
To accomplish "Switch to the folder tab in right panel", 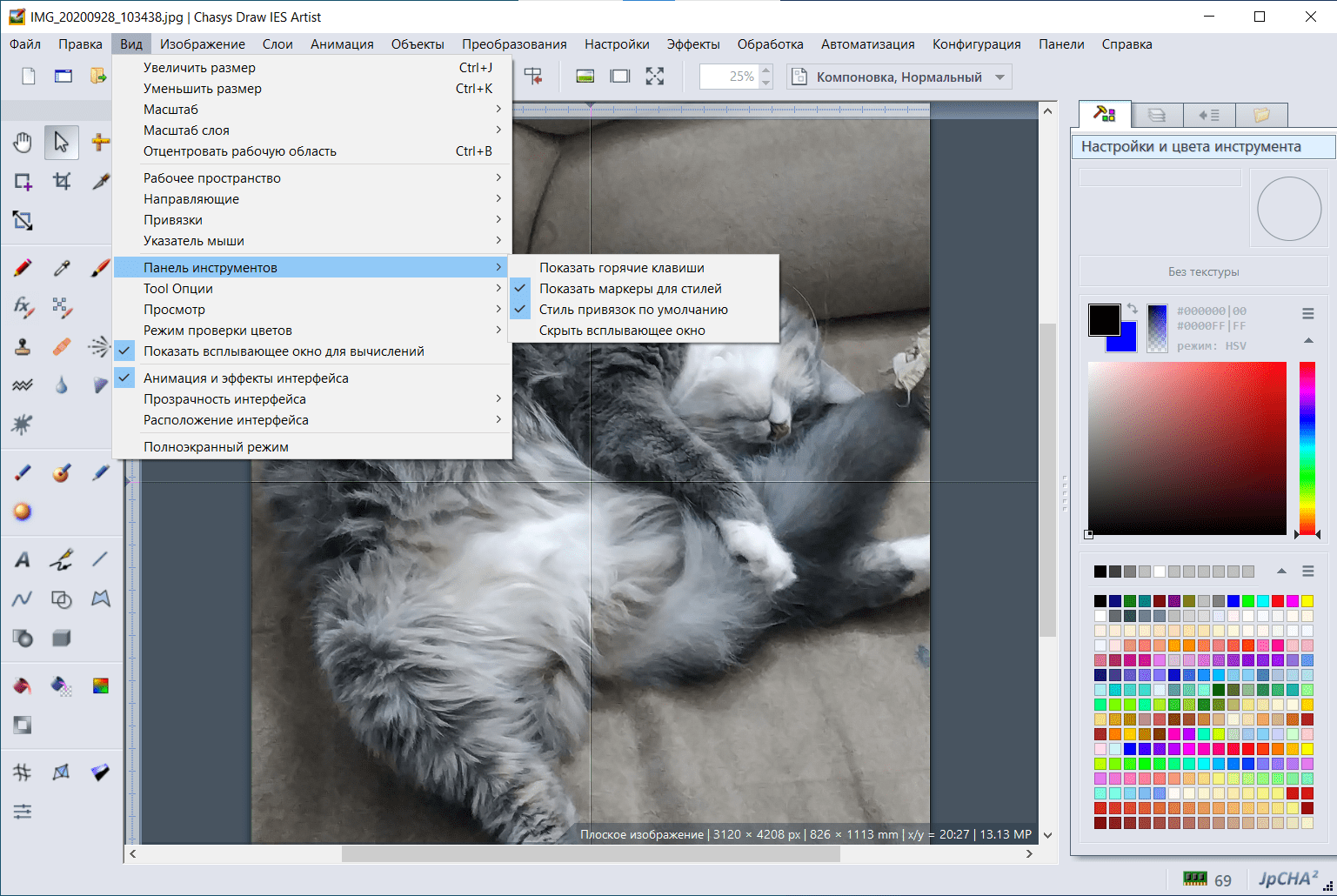I will pos(1261,115).
